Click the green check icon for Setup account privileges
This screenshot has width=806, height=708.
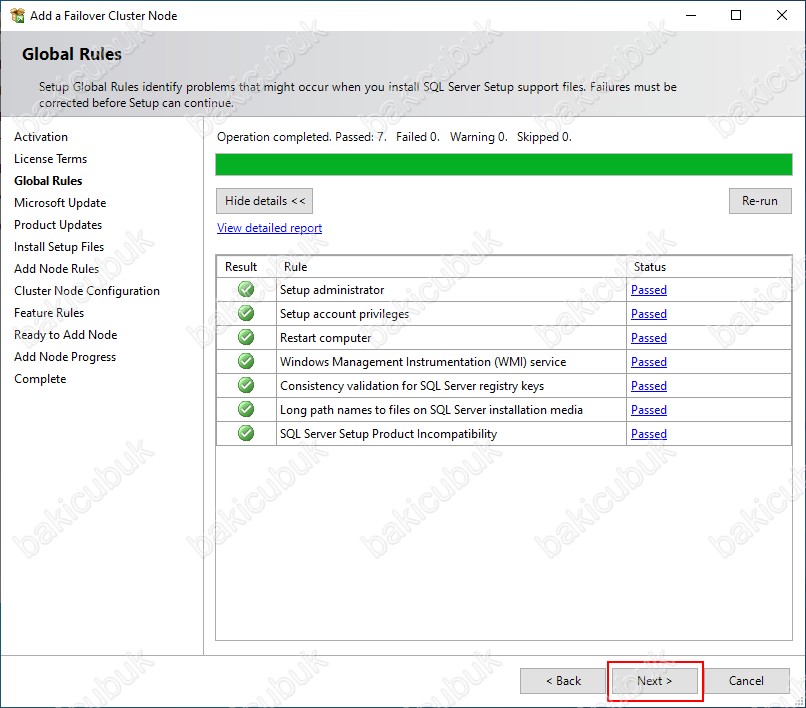point(246,313)
